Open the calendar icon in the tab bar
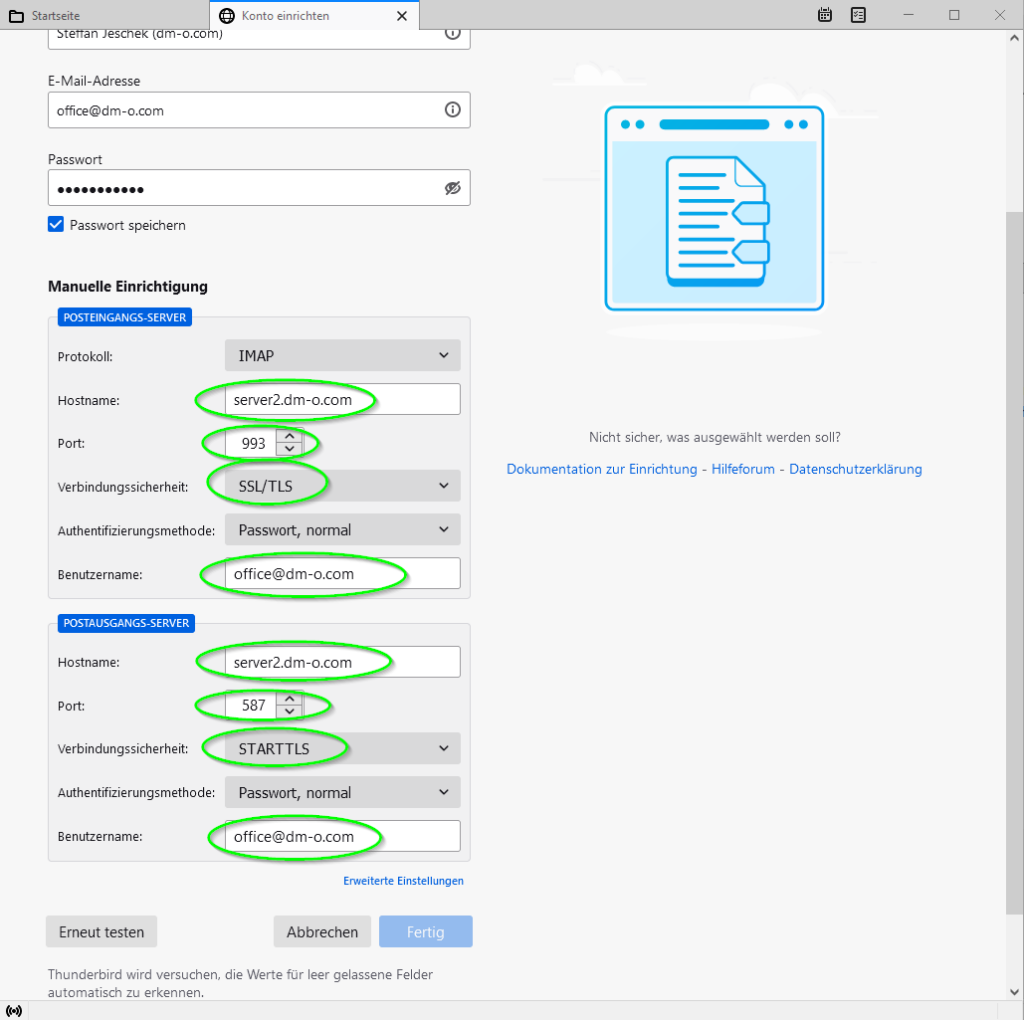The height and width of the screenshot is (1020, 1024). [825, 15]
